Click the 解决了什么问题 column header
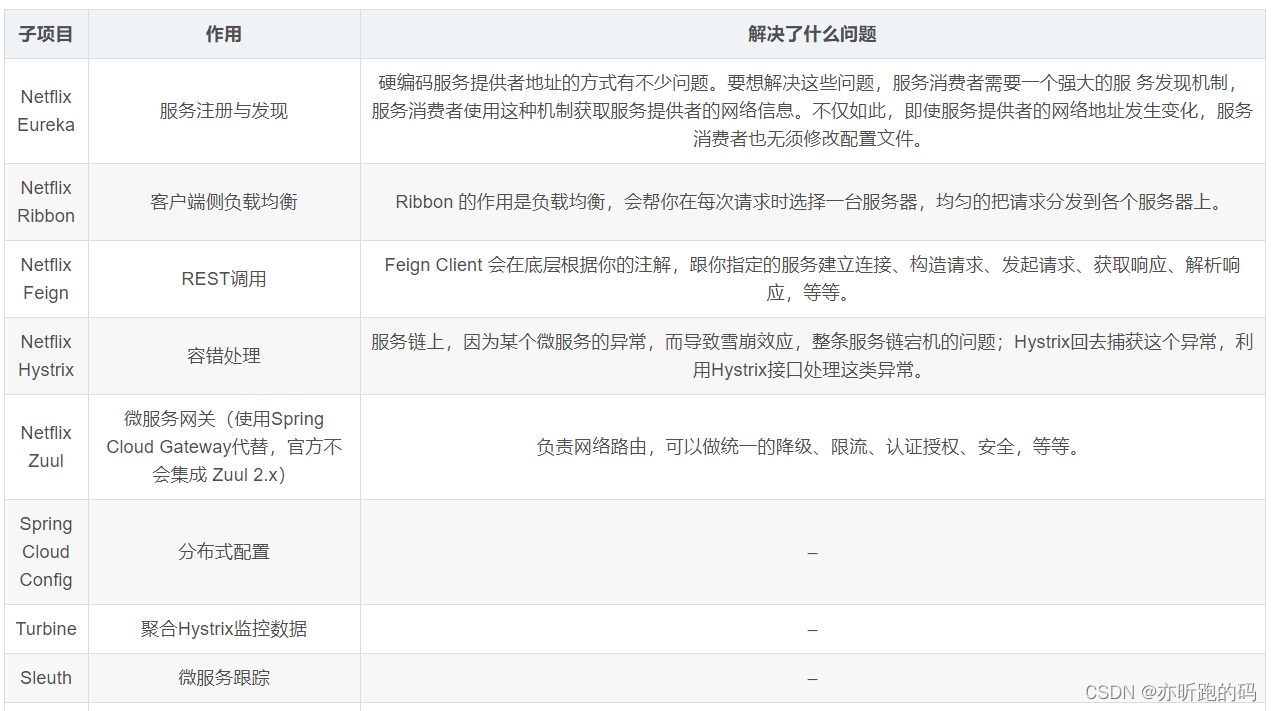The height and width of the screenshot is (711, 1271). pyautogui.click(x=812, y=34)
